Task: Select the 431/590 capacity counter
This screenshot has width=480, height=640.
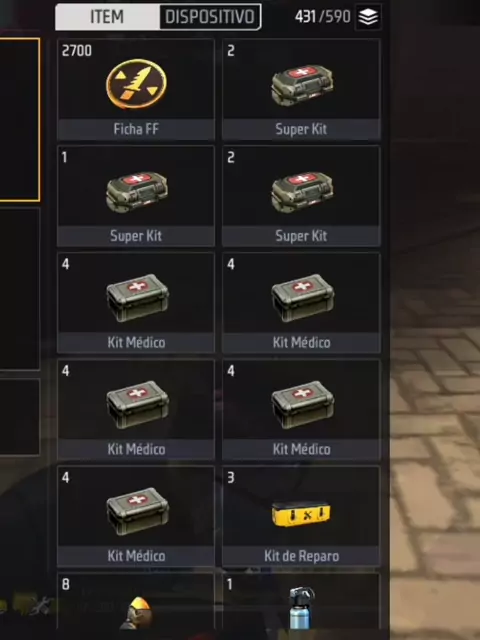Action: [322, 17]
